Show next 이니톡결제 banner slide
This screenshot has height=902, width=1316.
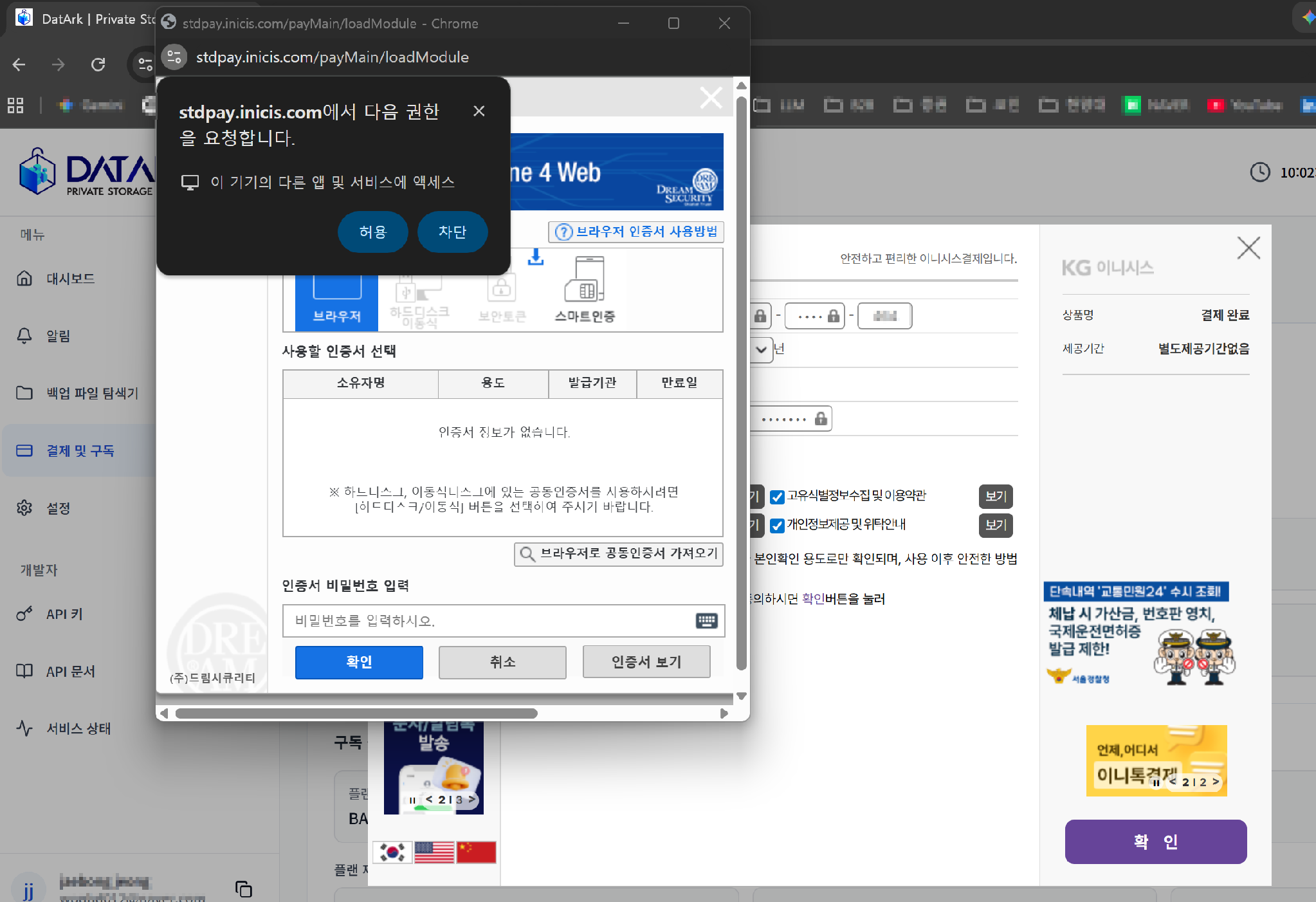[x=1215, y=782]
